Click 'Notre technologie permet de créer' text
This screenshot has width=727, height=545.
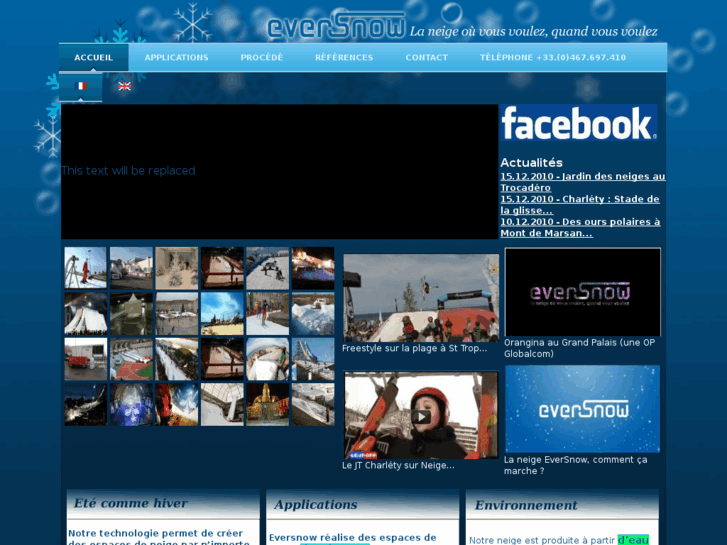(155, 533)
